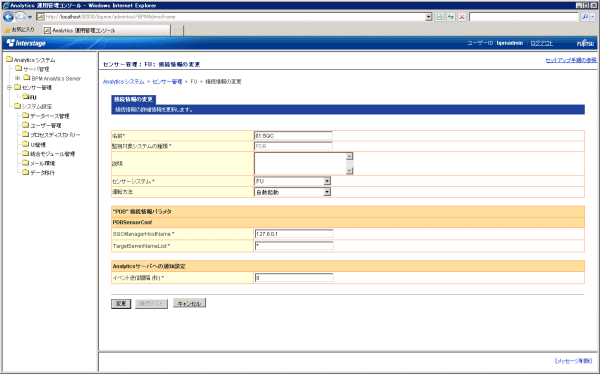Viewport: 600px width, 374px height.
Task: Open データベース管理 in tree
Action: [x=50, y=116]
